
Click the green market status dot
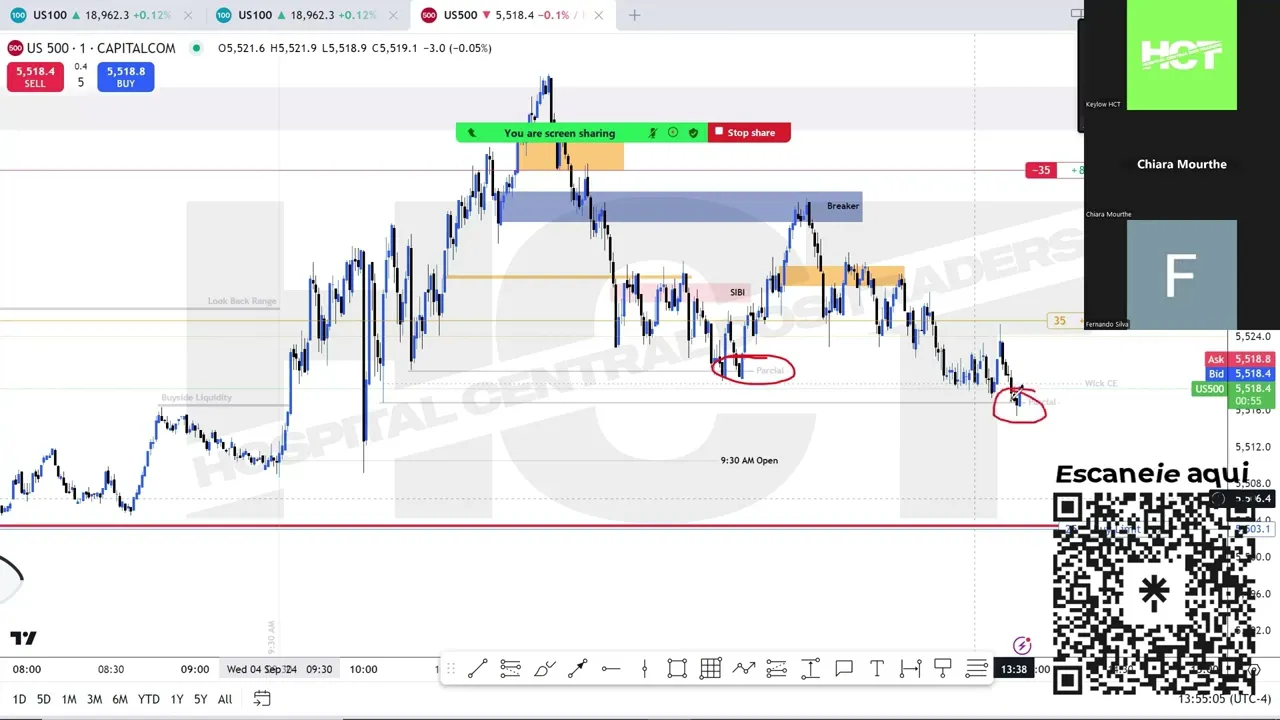pyautogui.click(x=196, y=48)
